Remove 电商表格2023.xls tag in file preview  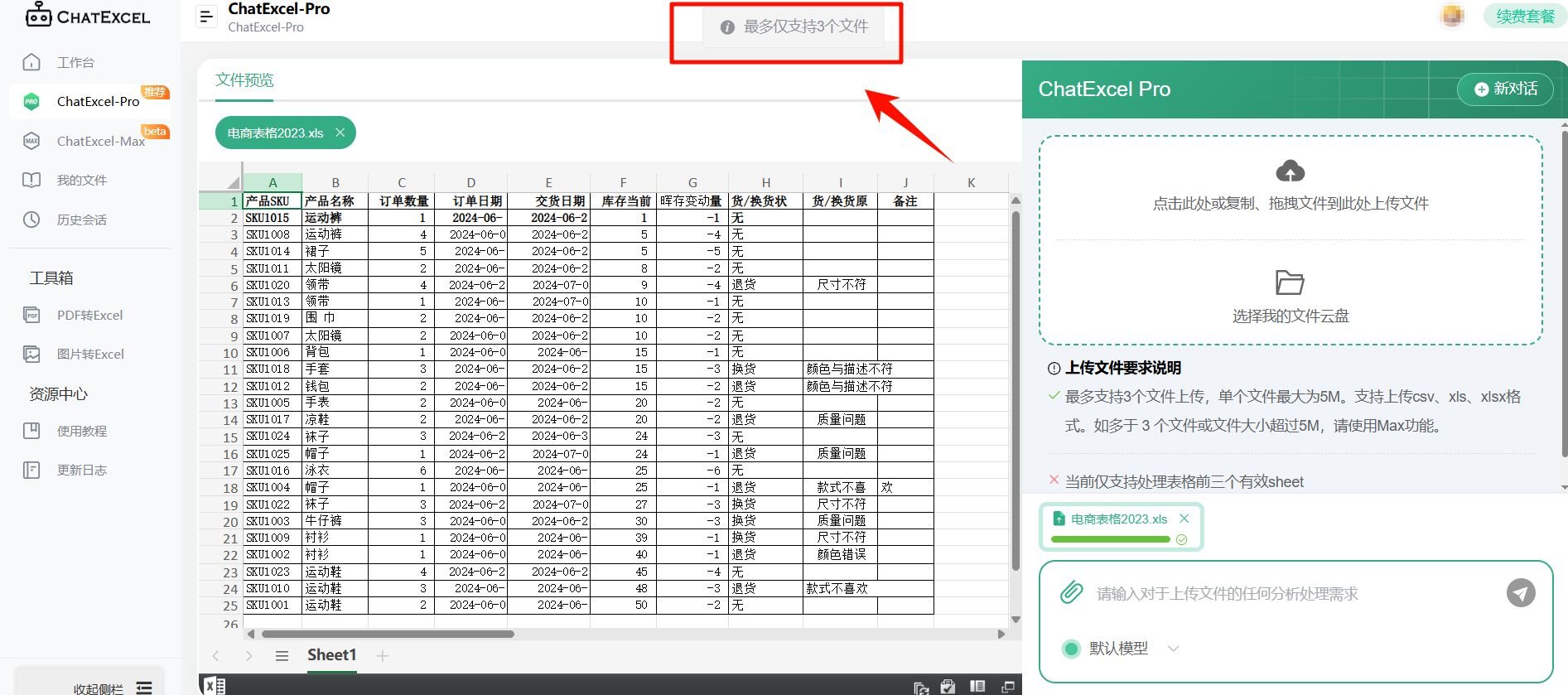(x=340, y=133)
